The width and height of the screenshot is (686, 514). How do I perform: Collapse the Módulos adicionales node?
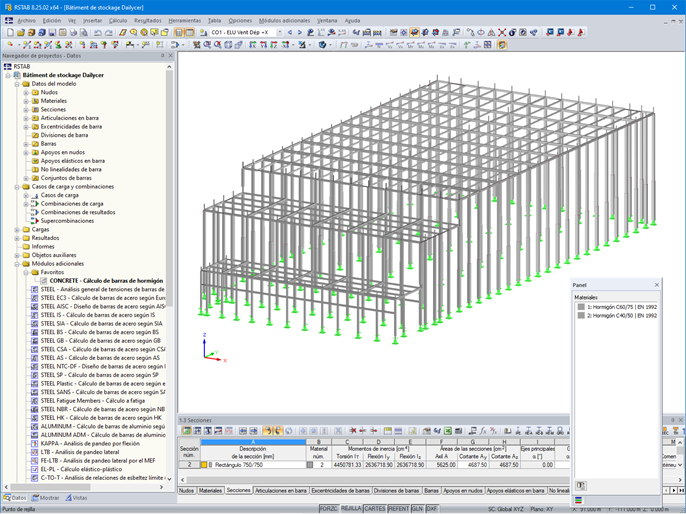pos(17,264)
